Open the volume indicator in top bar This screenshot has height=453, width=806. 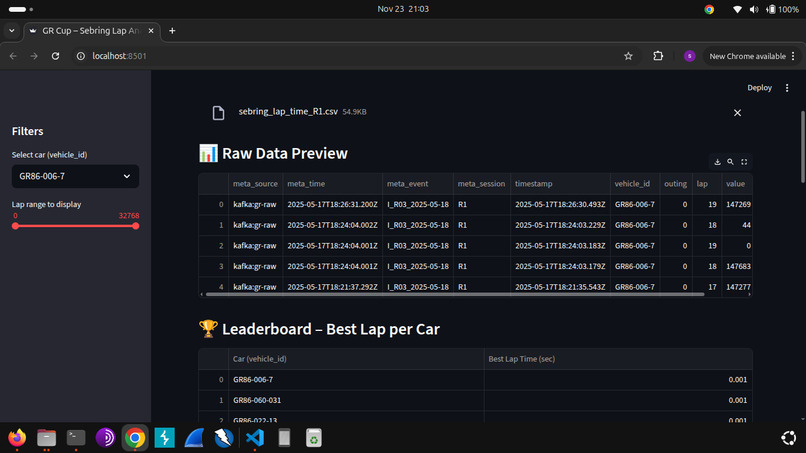click(754, 9)
